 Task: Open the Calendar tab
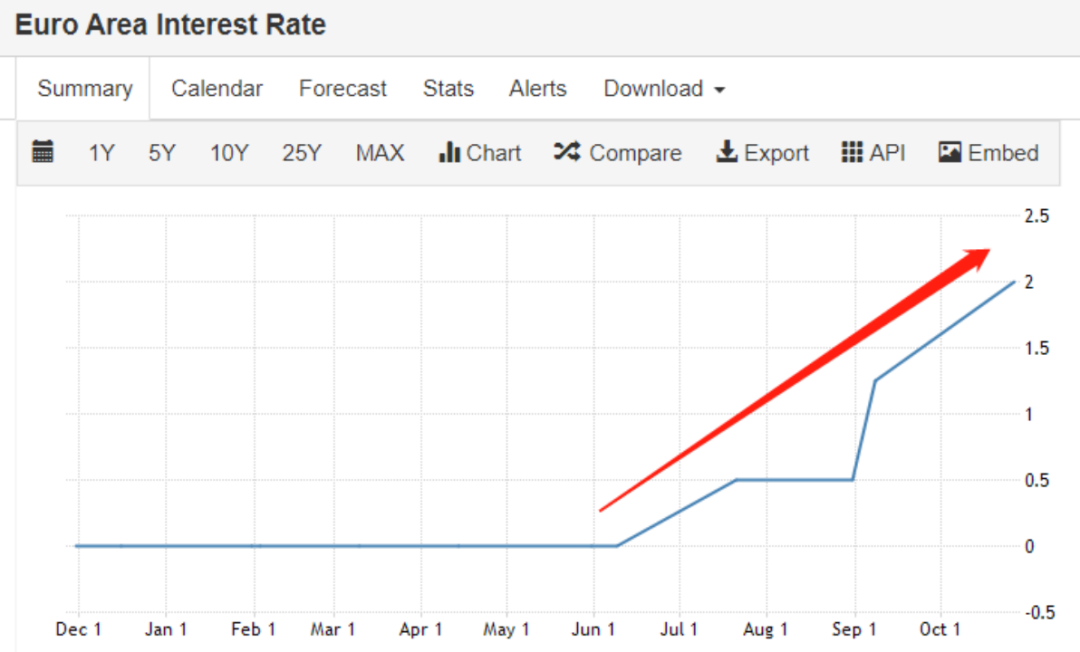217,88
